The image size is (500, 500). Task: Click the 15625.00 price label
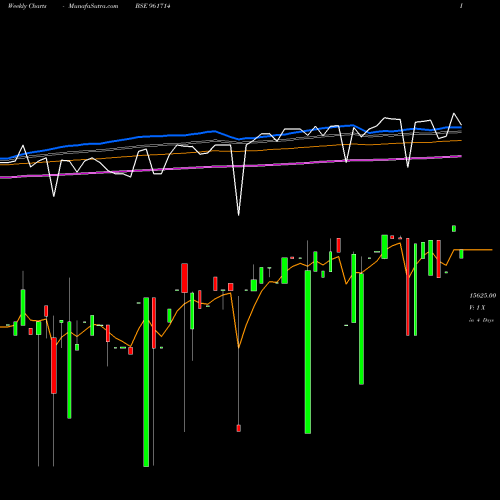coord(482,296)
